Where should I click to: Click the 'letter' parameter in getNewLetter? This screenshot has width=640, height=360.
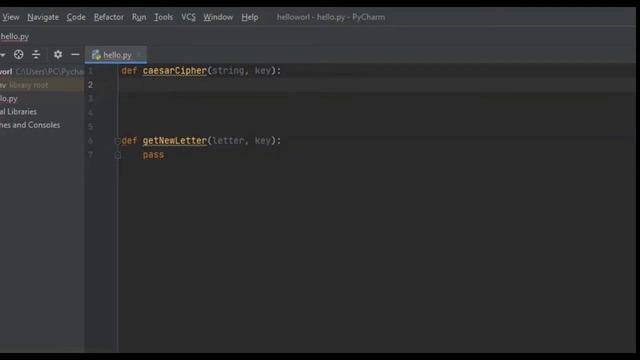pos(228,140)
